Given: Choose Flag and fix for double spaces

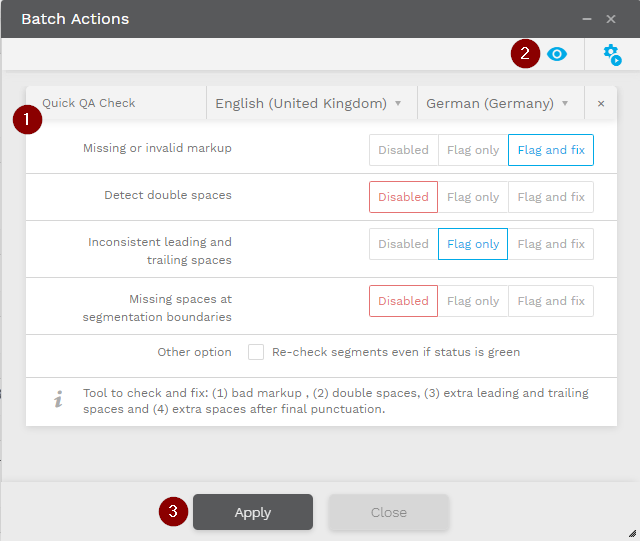Looking at the screenshot, I should point(551,197).
